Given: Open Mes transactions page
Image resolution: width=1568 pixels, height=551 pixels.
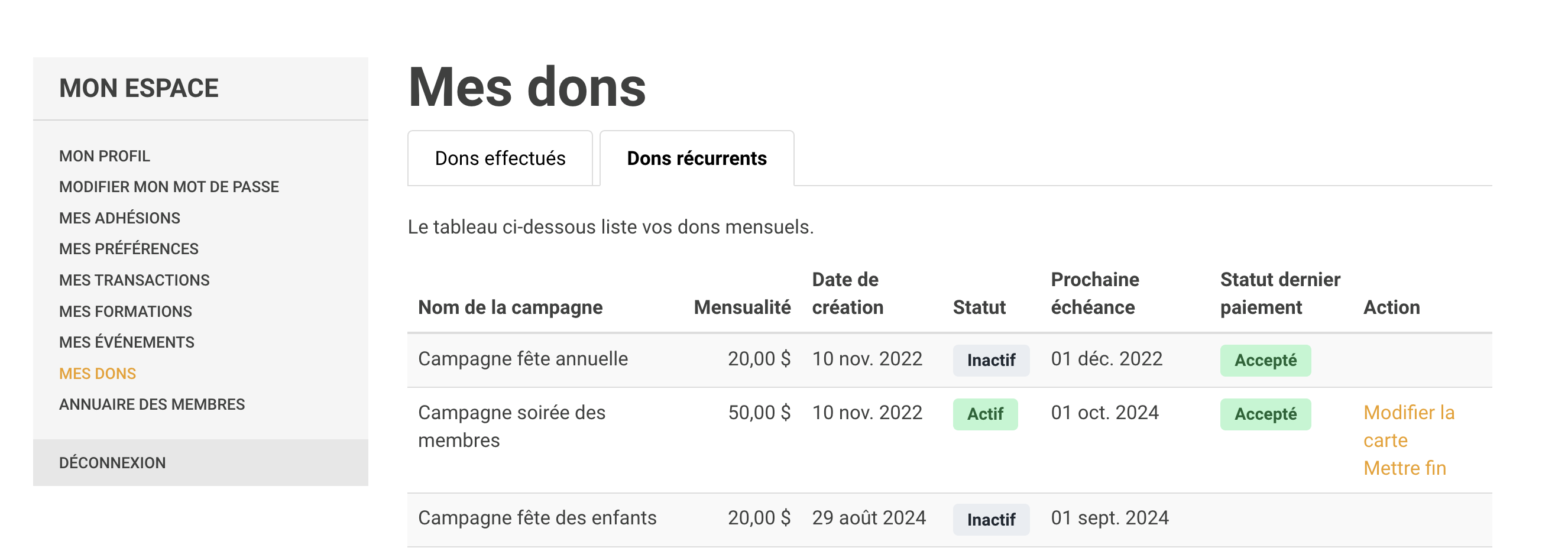Looking at the screenshot, I should pyautogui.click(x=134, y=280).
